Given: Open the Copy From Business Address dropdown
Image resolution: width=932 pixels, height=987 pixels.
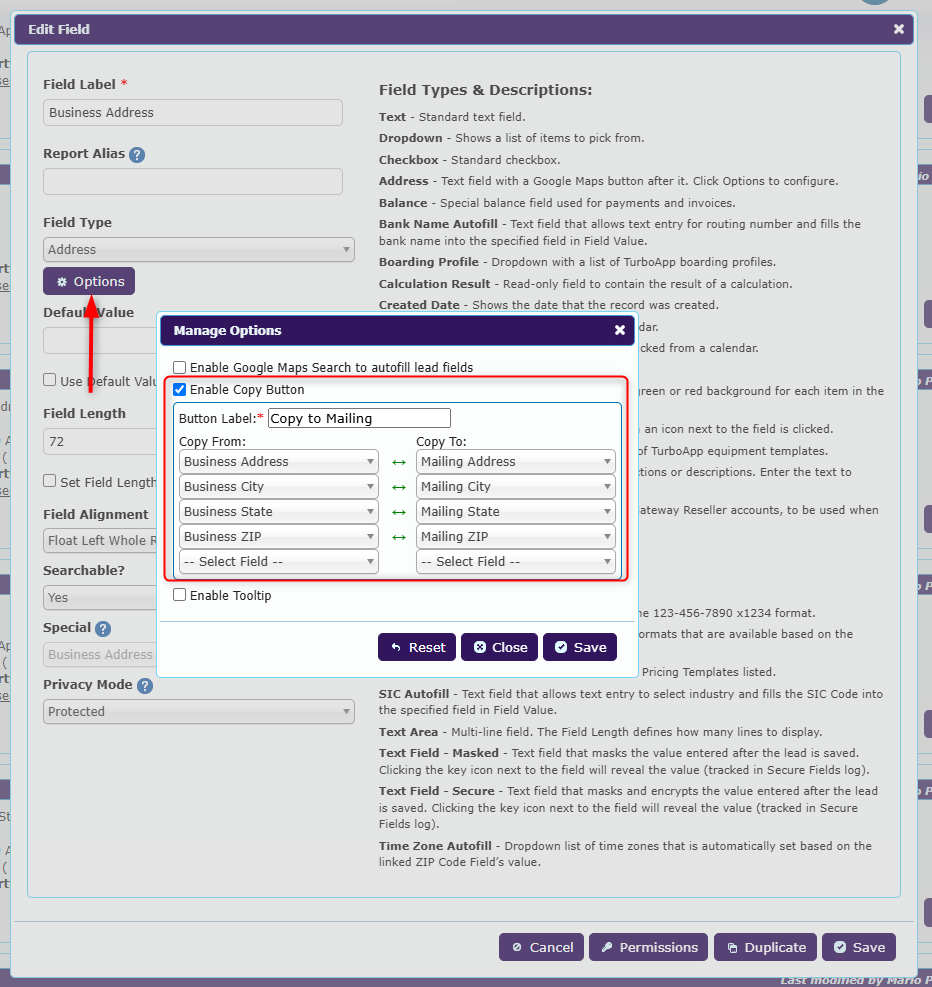Looking at the screenshot, I should (279, 461).
